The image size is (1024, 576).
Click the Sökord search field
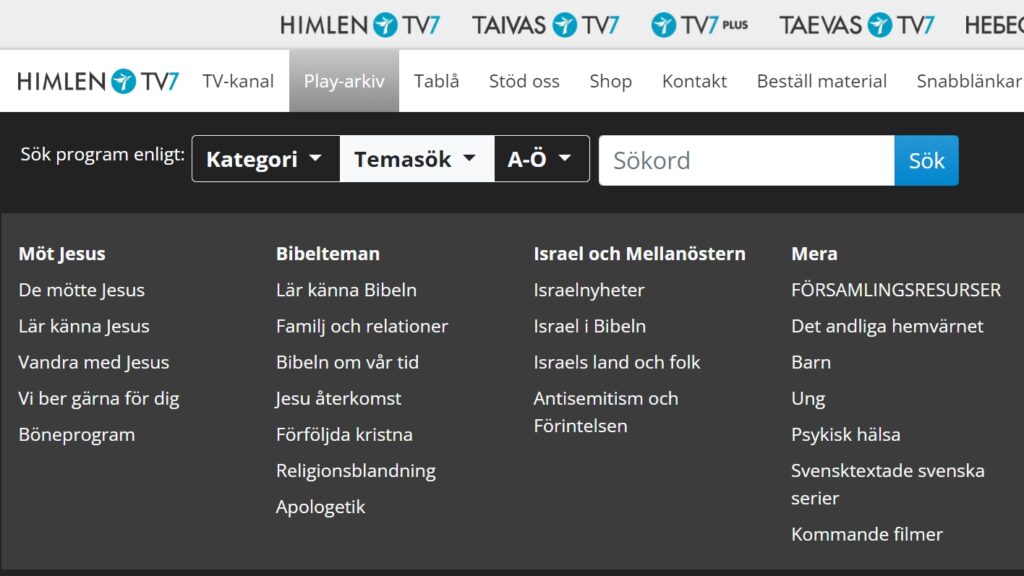point(746,160)
